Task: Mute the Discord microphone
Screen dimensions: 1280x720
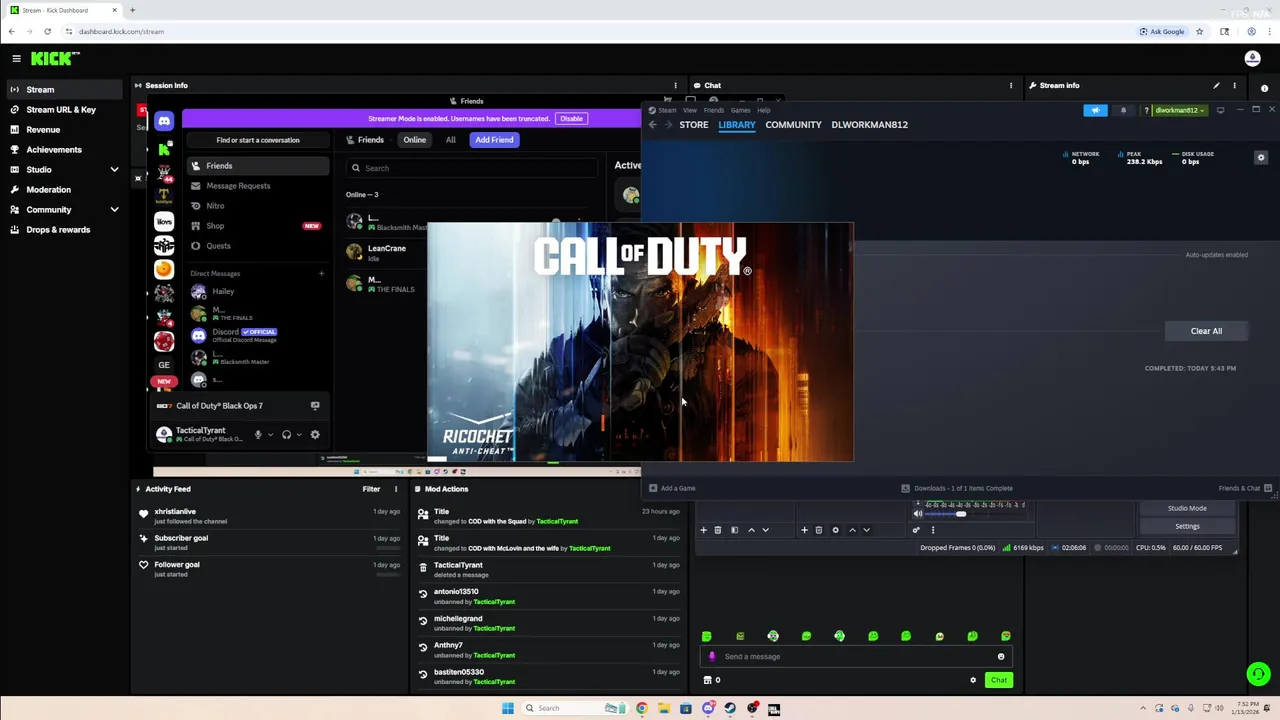Action: point(258,435)
